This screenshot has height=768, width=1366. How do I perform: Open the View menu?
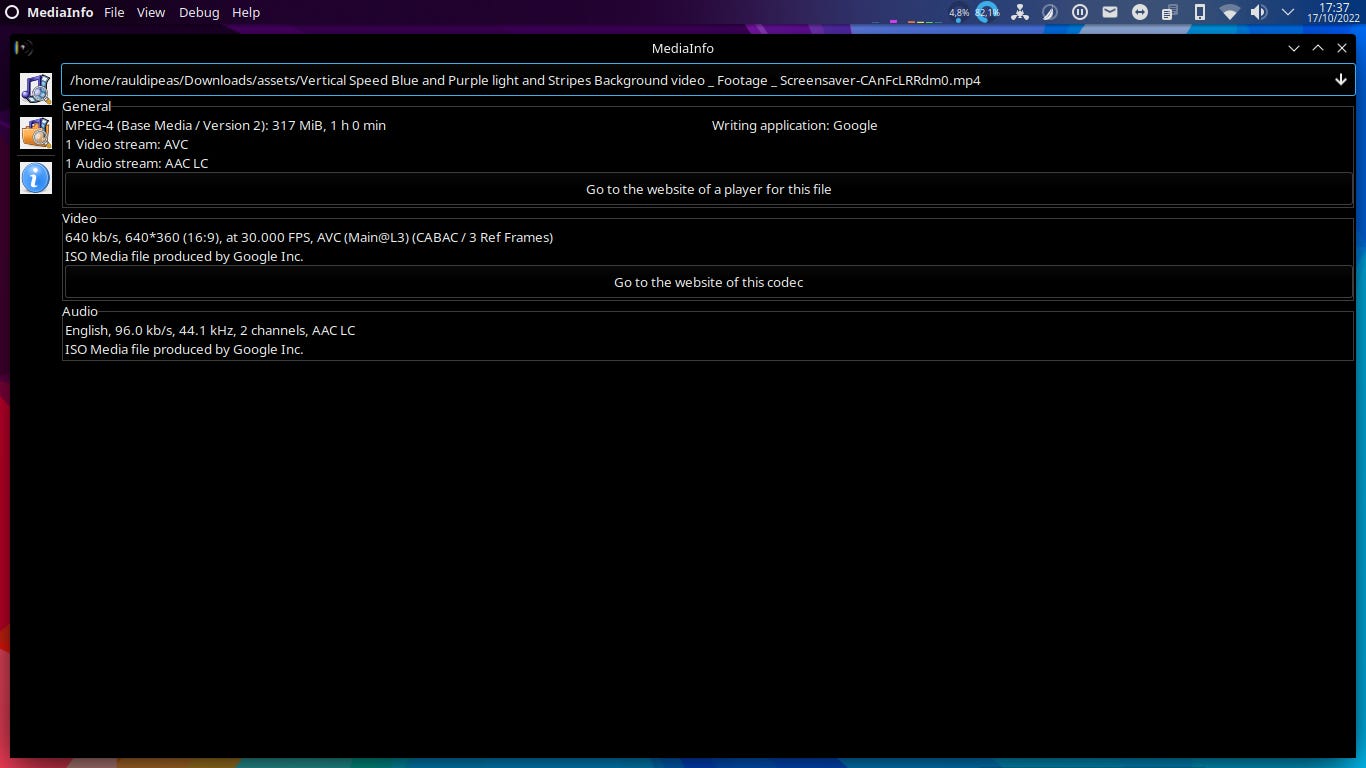click(151, 12)
